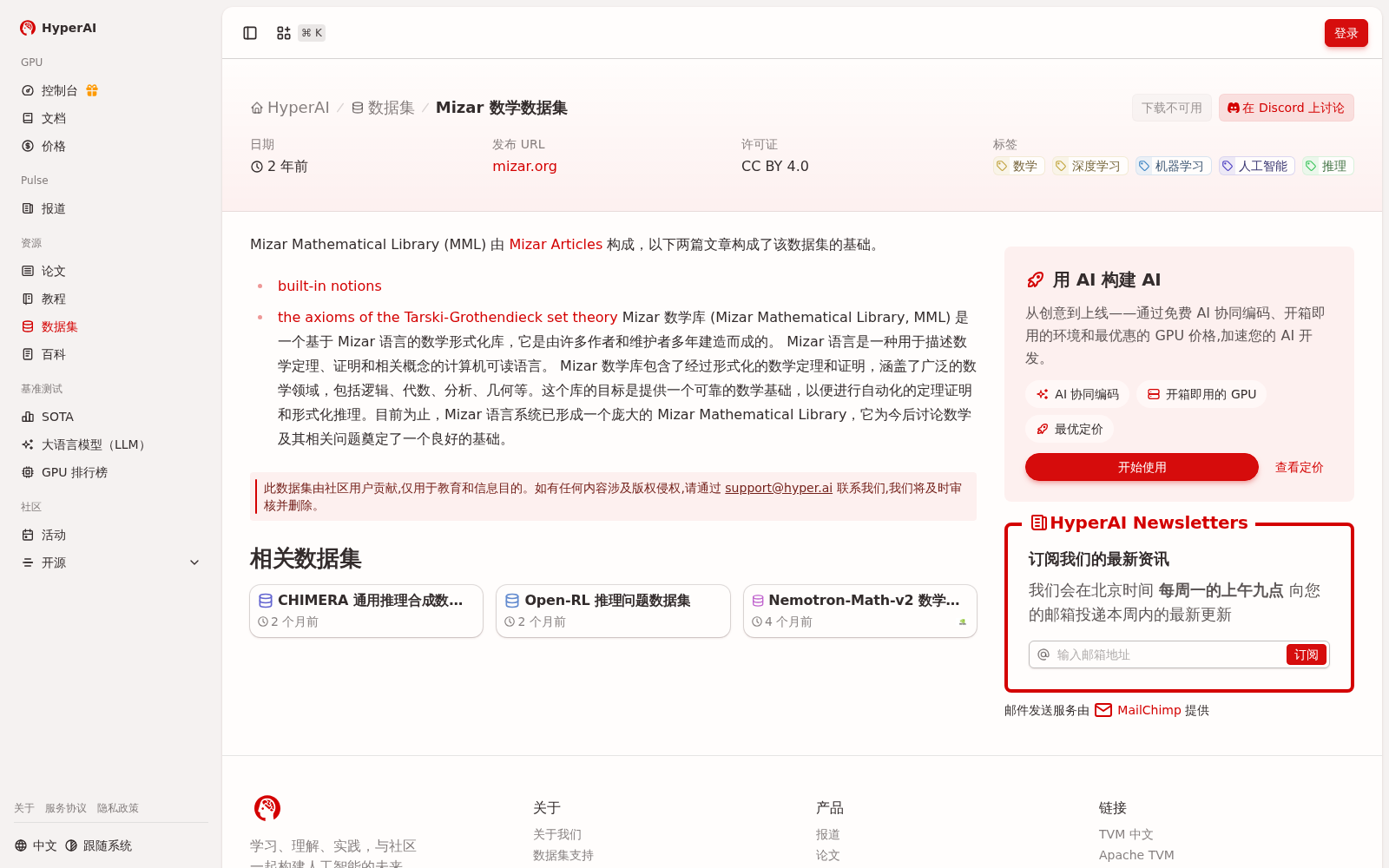Click the HyperAI logo in sidebar
The height and width of the screenshot is (868, 1389).
tap(28, 28)
